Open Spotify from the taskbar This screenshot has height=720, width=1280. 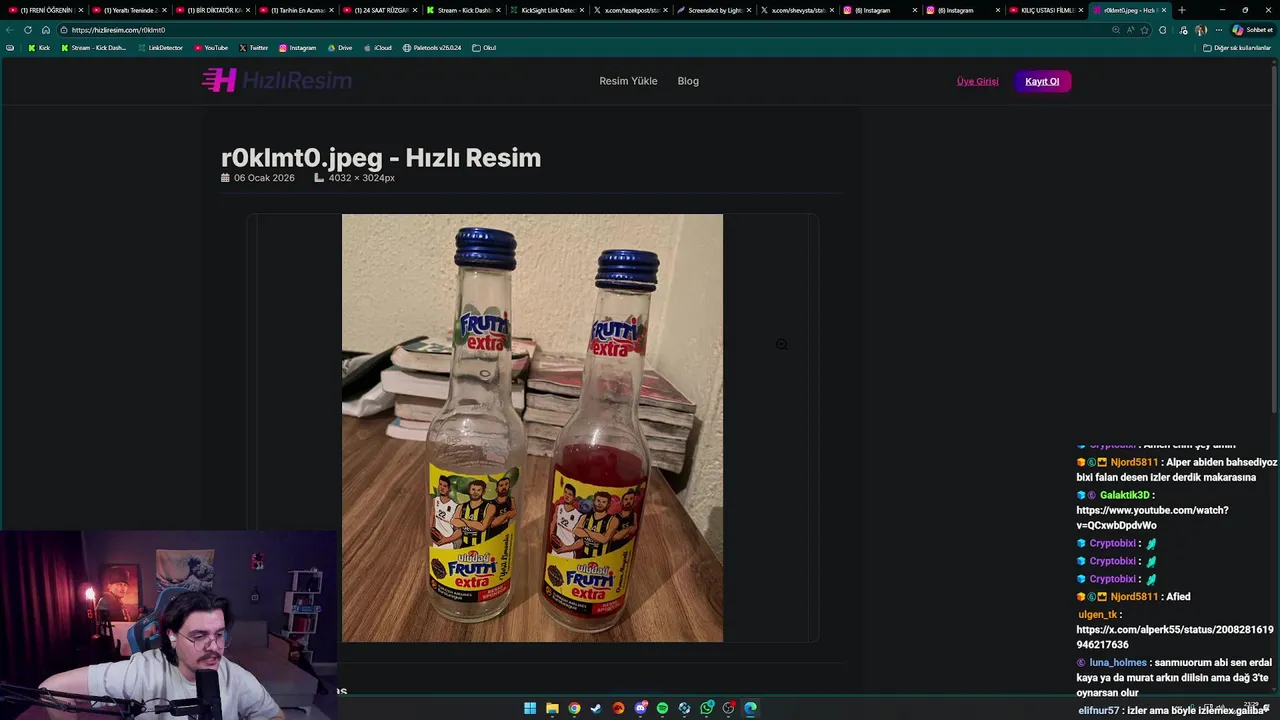[x=662, y=708]
